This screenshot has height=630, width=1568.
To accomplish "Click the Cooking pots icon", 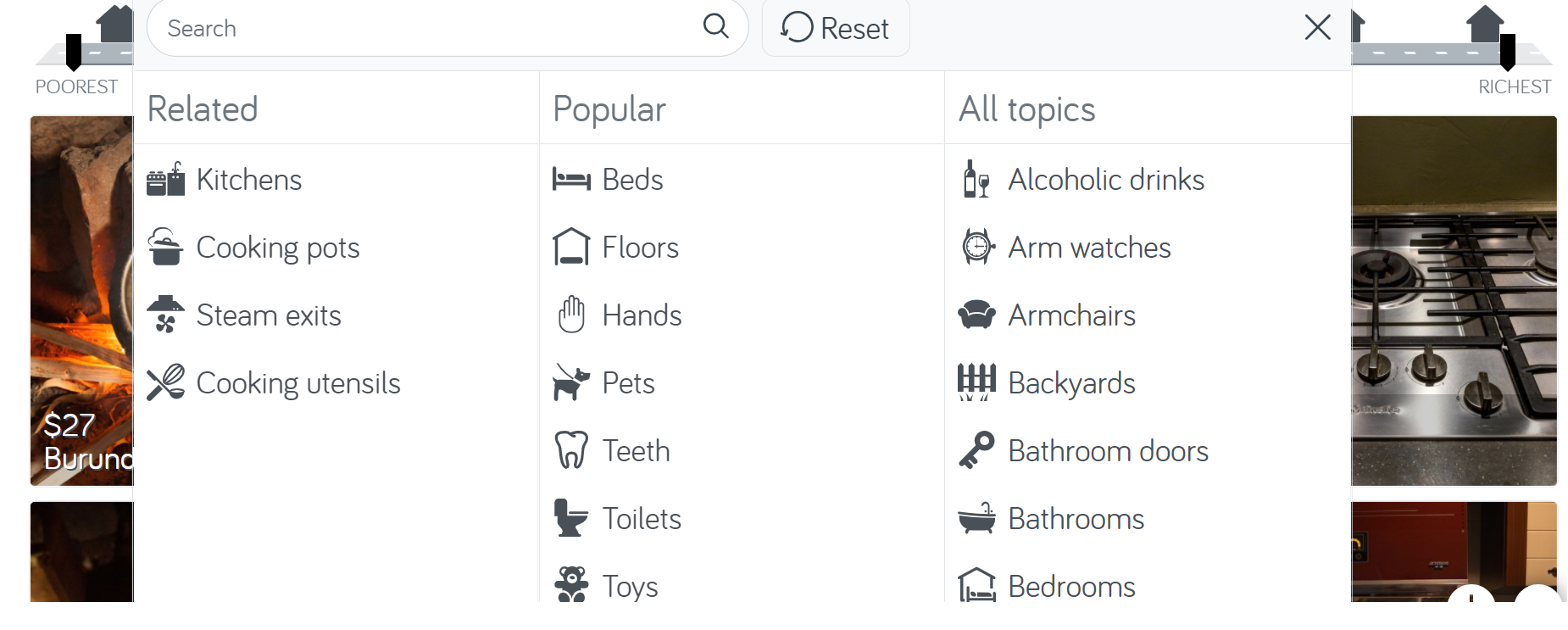I will (x=165, y=248).
